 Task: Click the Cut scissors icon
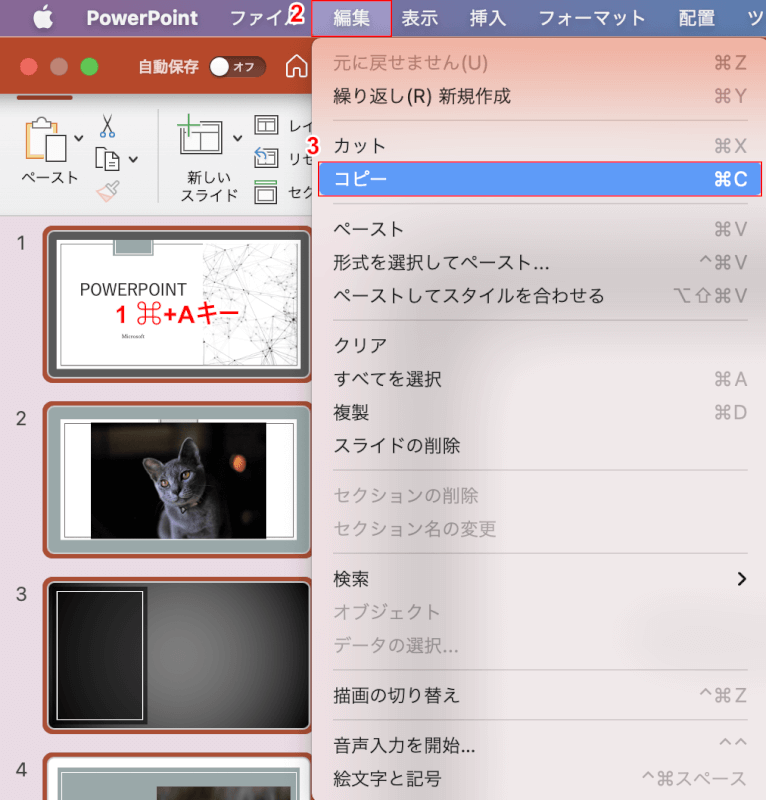pos(107,126)
